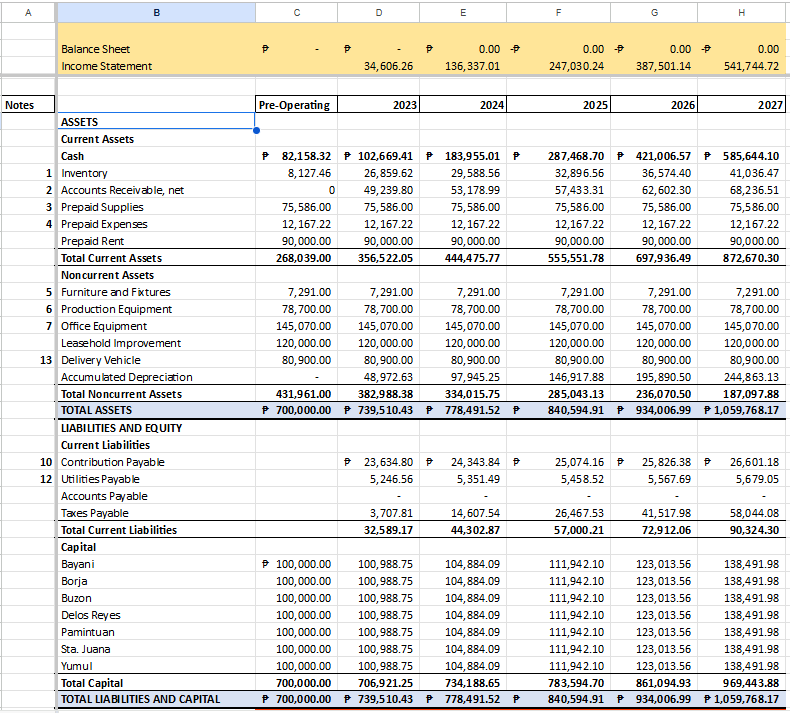790x713 pixels.
Task: Select the "TOTAL ASSETS" row label
Action: [x=97, y=410]
